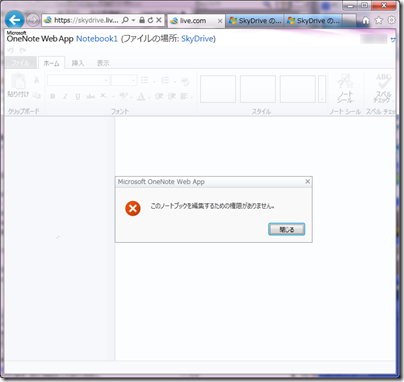Image resolution: width=404 pixels, height=382 pixels.
Task: Open the blank new tab button
Action: [x=349, y=21]
